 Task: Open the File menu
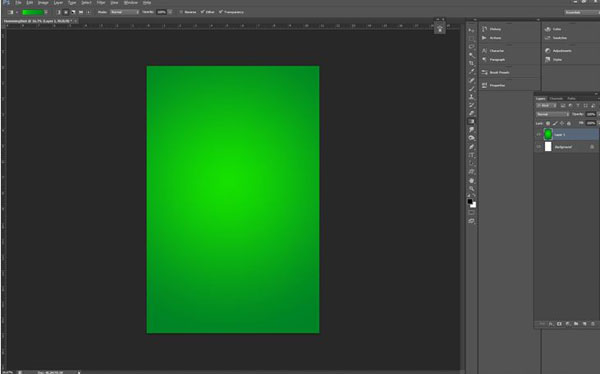pos(18,3)
